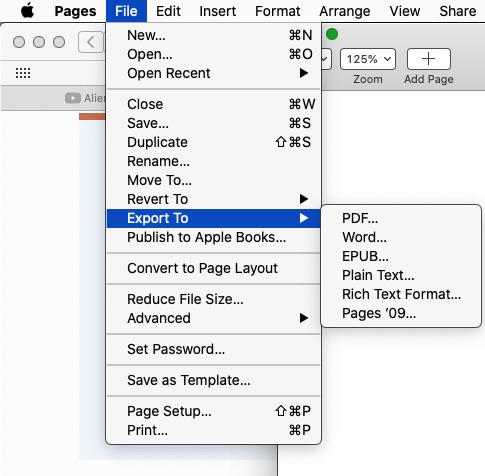
Task: Click the video icon on the document tab
Action: tap(73, 98)
